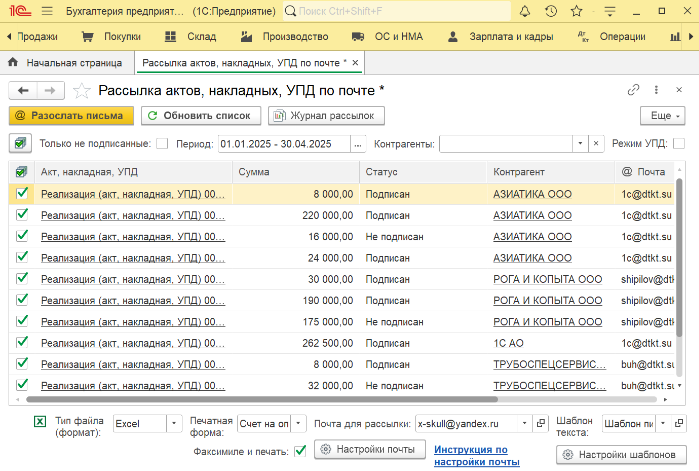Click checkmark icon in table header
This screenshot has width=699, height=471.
coord(21,172)
